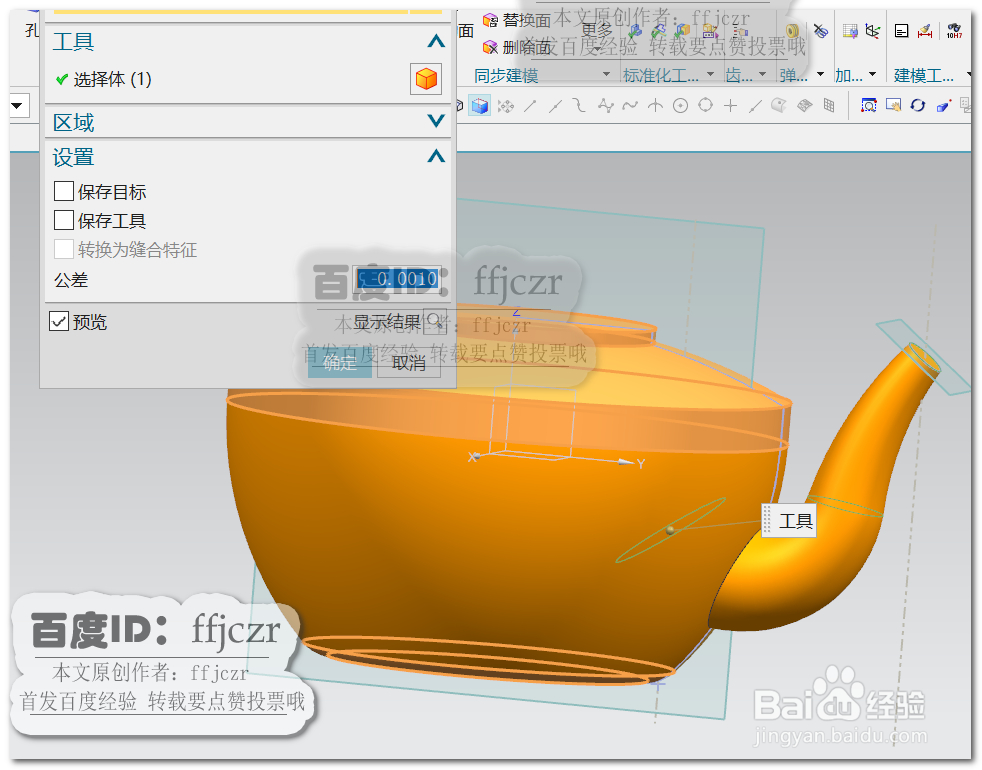Click the red dimension measure brush icon
Screen dimensions: 982x770
point(925,31)
